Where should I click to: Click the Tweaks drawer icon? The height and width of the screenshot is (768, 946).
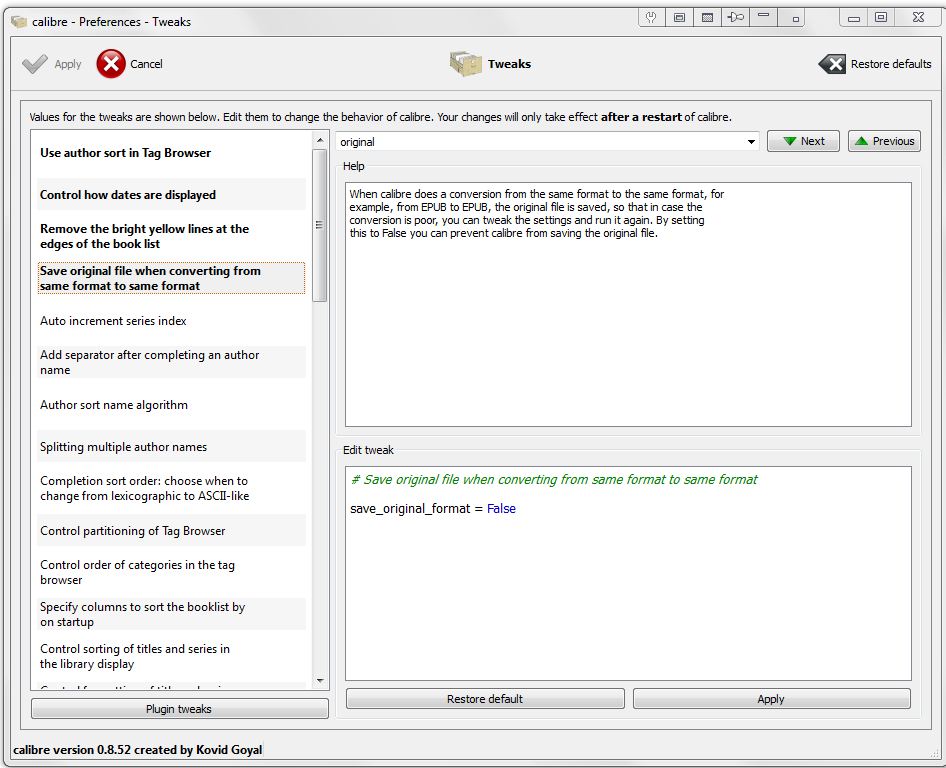point(465,63)
